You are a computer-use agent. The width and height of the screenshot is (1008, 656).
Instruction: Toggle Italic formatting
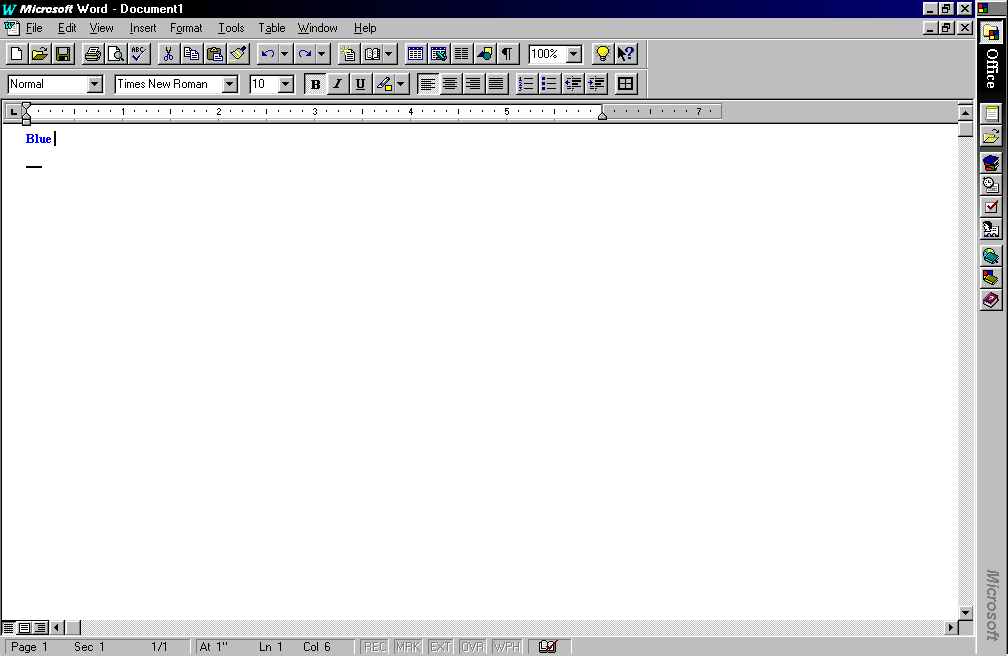coord(338,84)
